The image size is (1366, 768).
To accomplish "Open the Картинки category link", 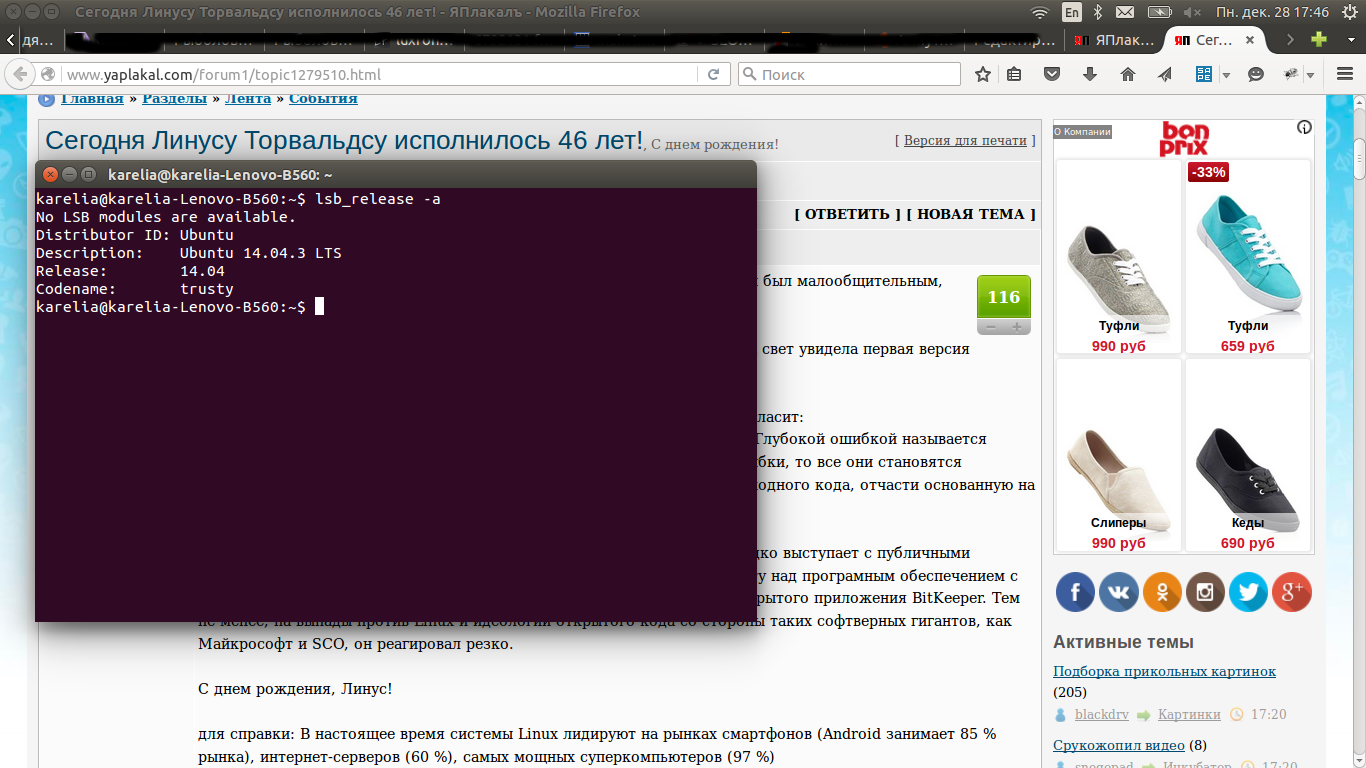I will 1189,714.
